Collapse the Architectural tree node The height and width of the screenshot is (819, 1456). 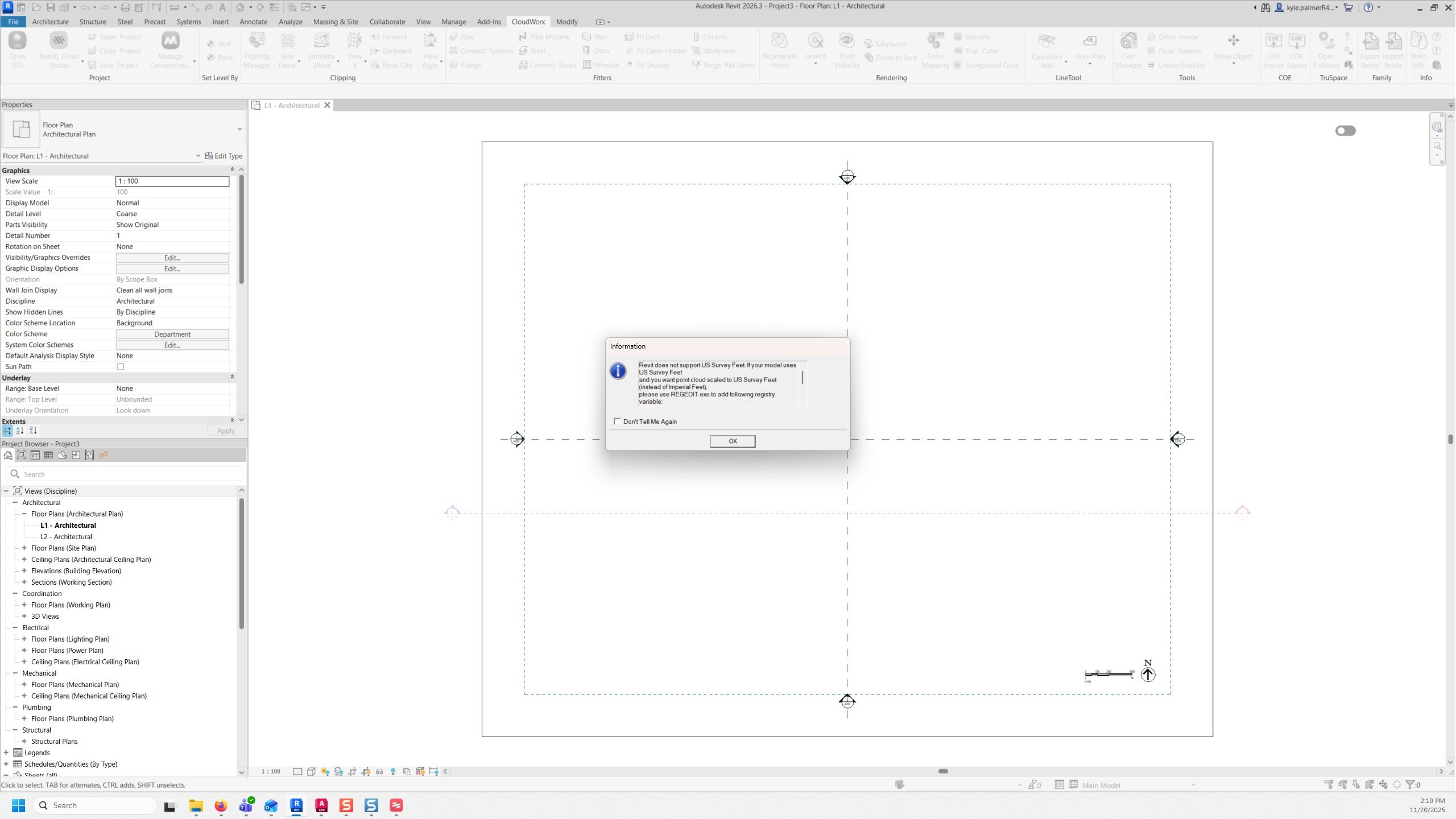coord(15,503)
